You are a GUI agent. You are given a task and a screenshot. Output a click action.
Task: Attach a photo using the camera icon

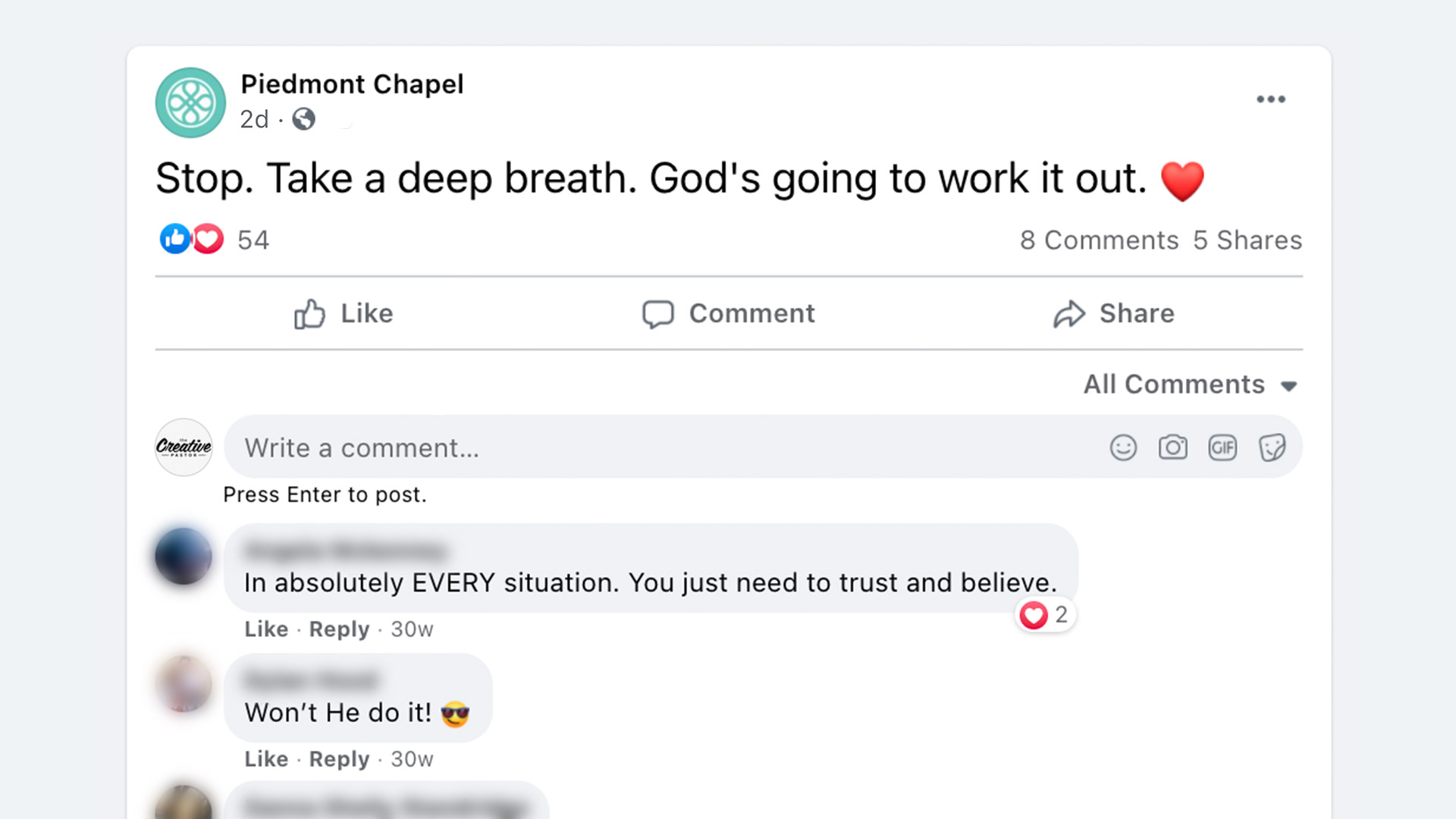pyautogui.click(x=1172, y=447)
